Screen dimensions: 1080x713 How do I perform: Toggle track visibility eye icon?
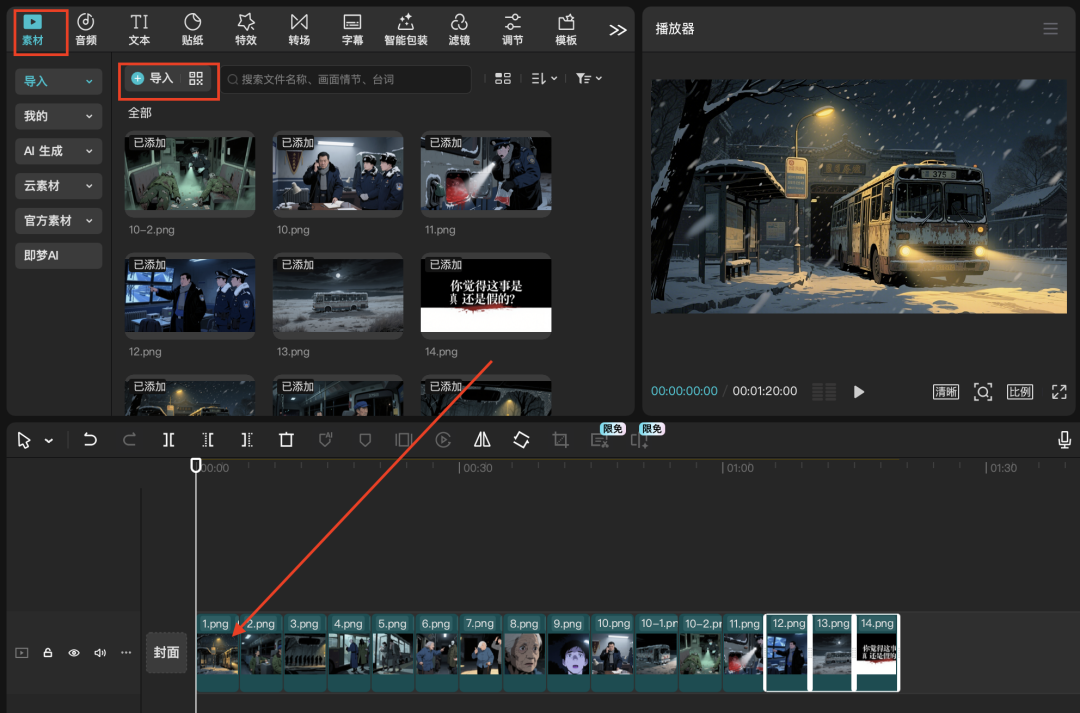point(74,653)
